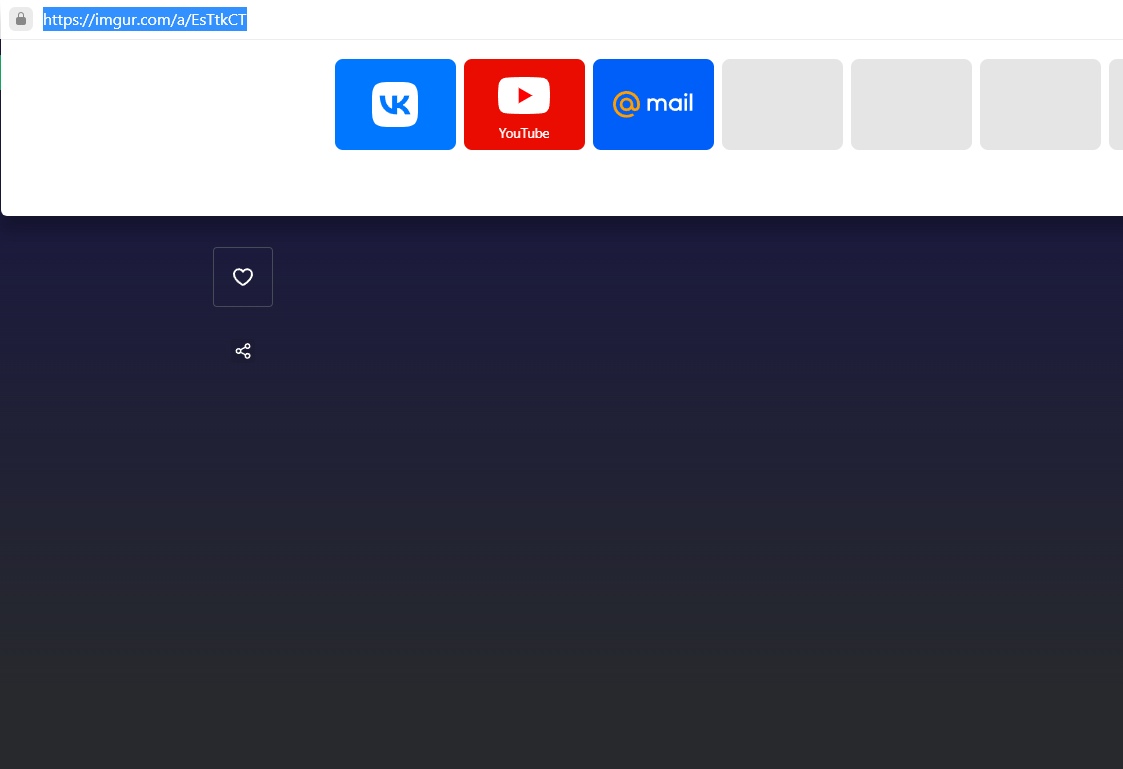Click the share icon below the heart
This screenshot has width=1123, height=769.
(x=243, y=351)
